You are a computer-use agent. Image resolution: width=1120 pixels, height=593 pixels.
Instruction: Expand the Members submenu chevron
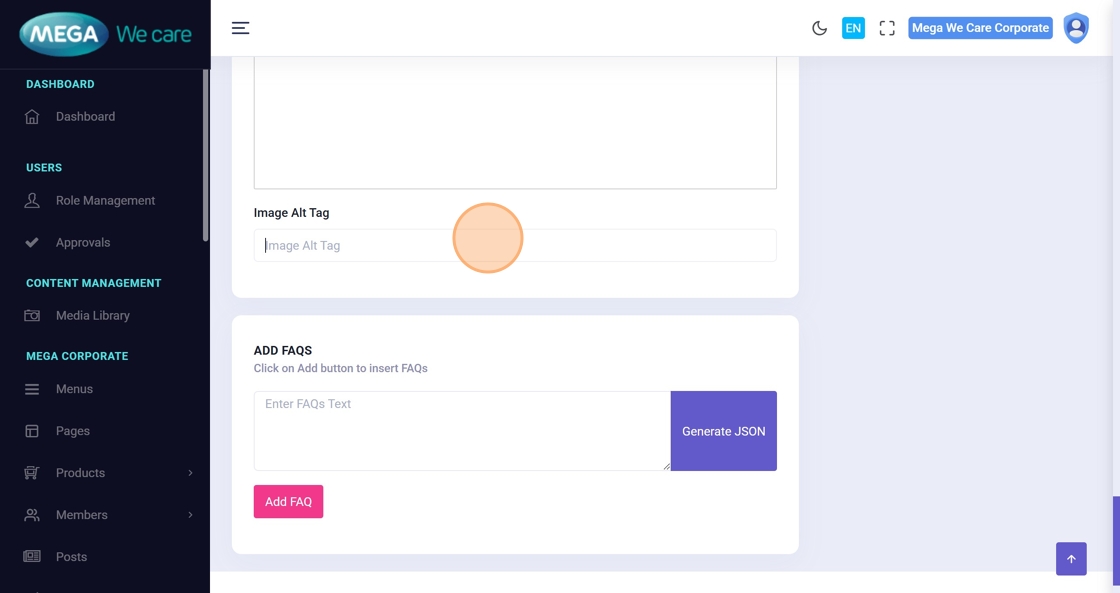pyautogui.click(x=190, y=515)
